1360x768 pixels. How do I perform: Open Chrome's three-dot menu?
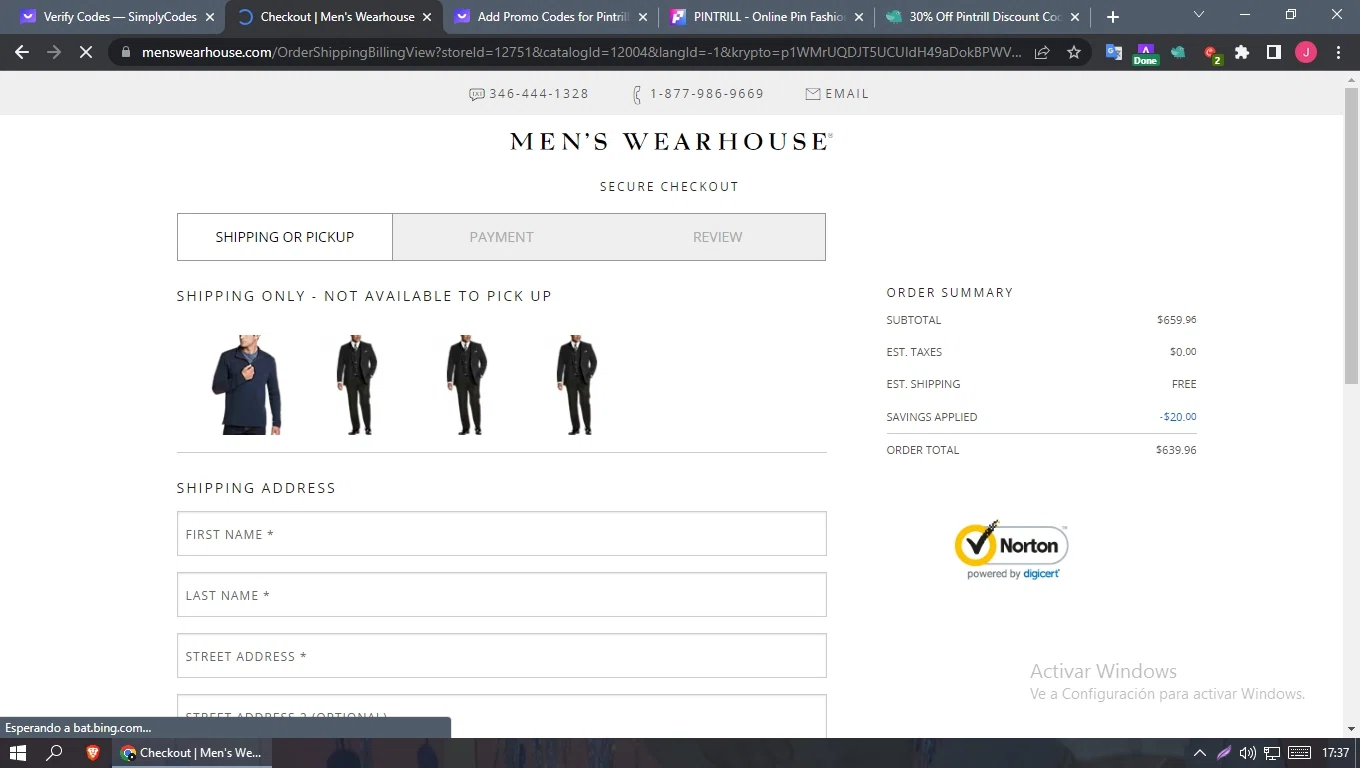(1338, 52)
